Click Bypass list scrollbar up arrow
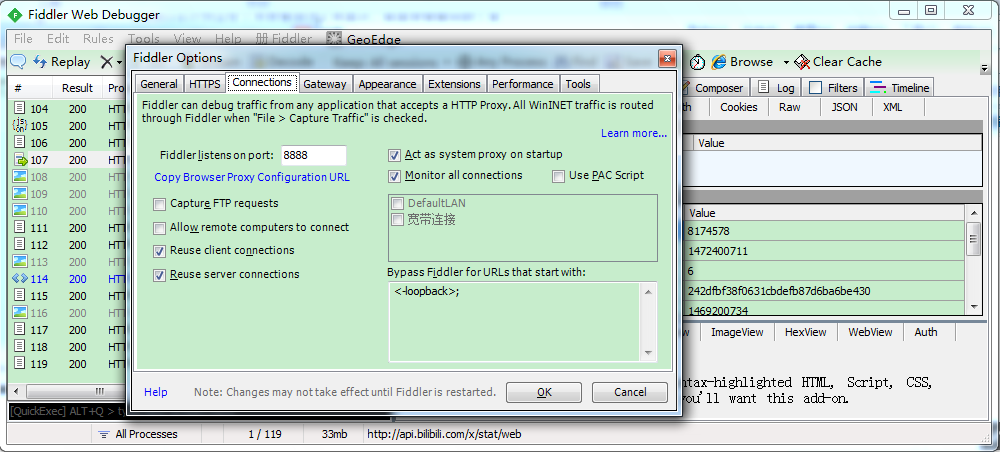The width and height of the screenshot is (1000, 452). [648, 292]
